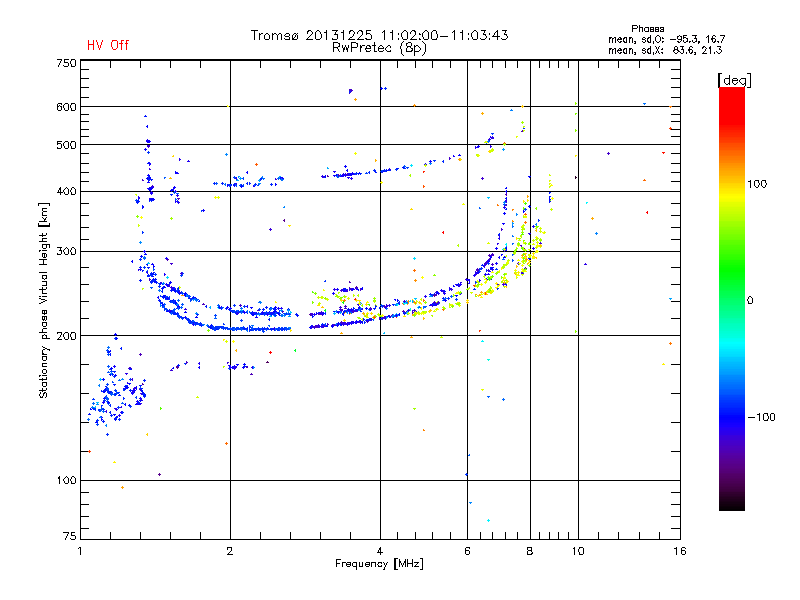Click x-axis tick label '2'

tap(230, 551)
